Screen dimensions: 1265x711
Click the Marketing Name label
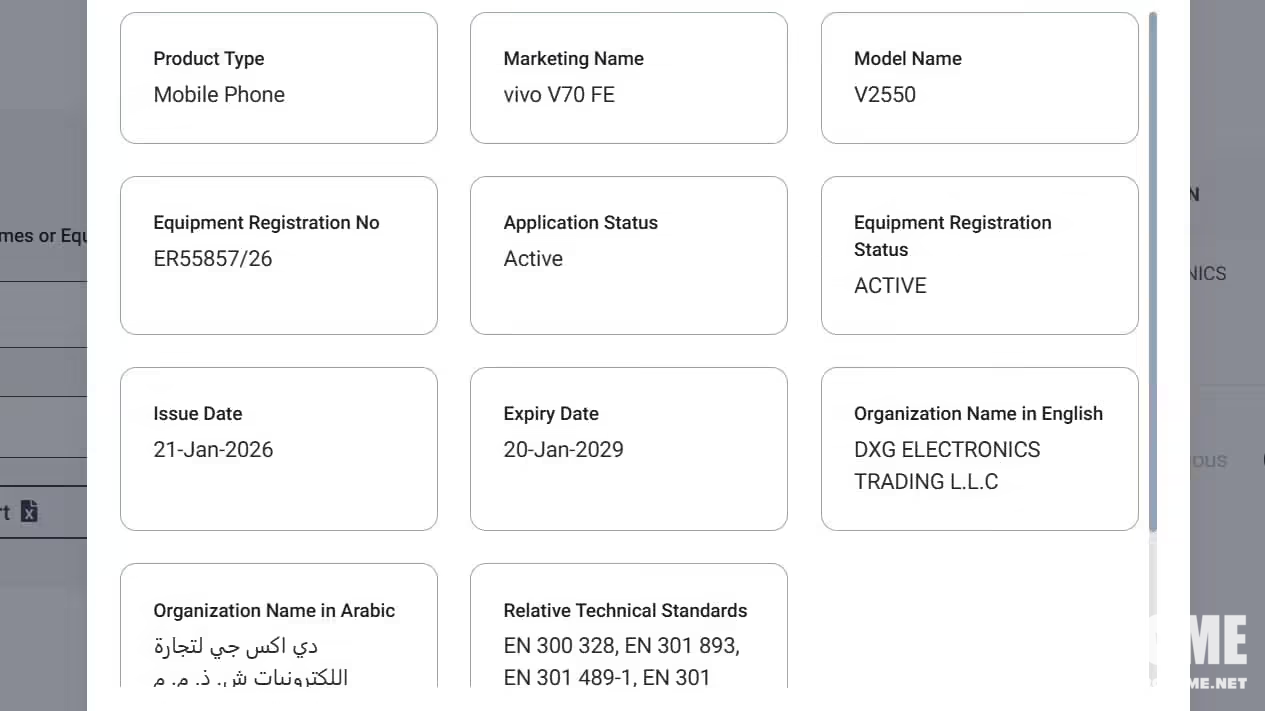[573, 59]
